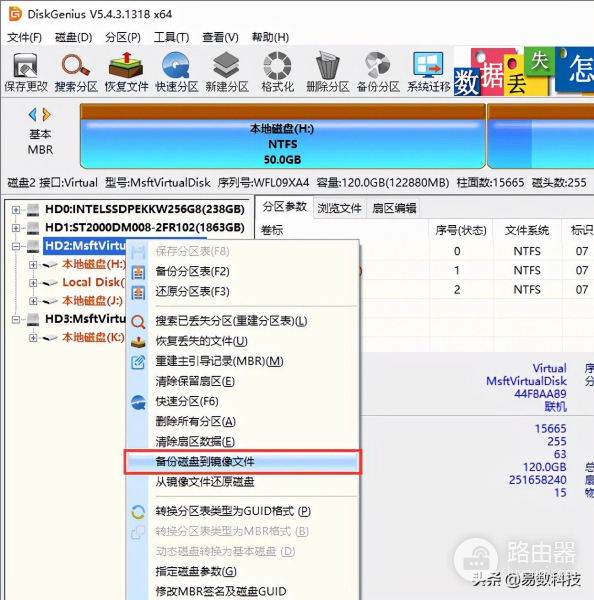Open the 恢复文件 tool
This screenshot has width=594, height=600.
pos(126,72)
